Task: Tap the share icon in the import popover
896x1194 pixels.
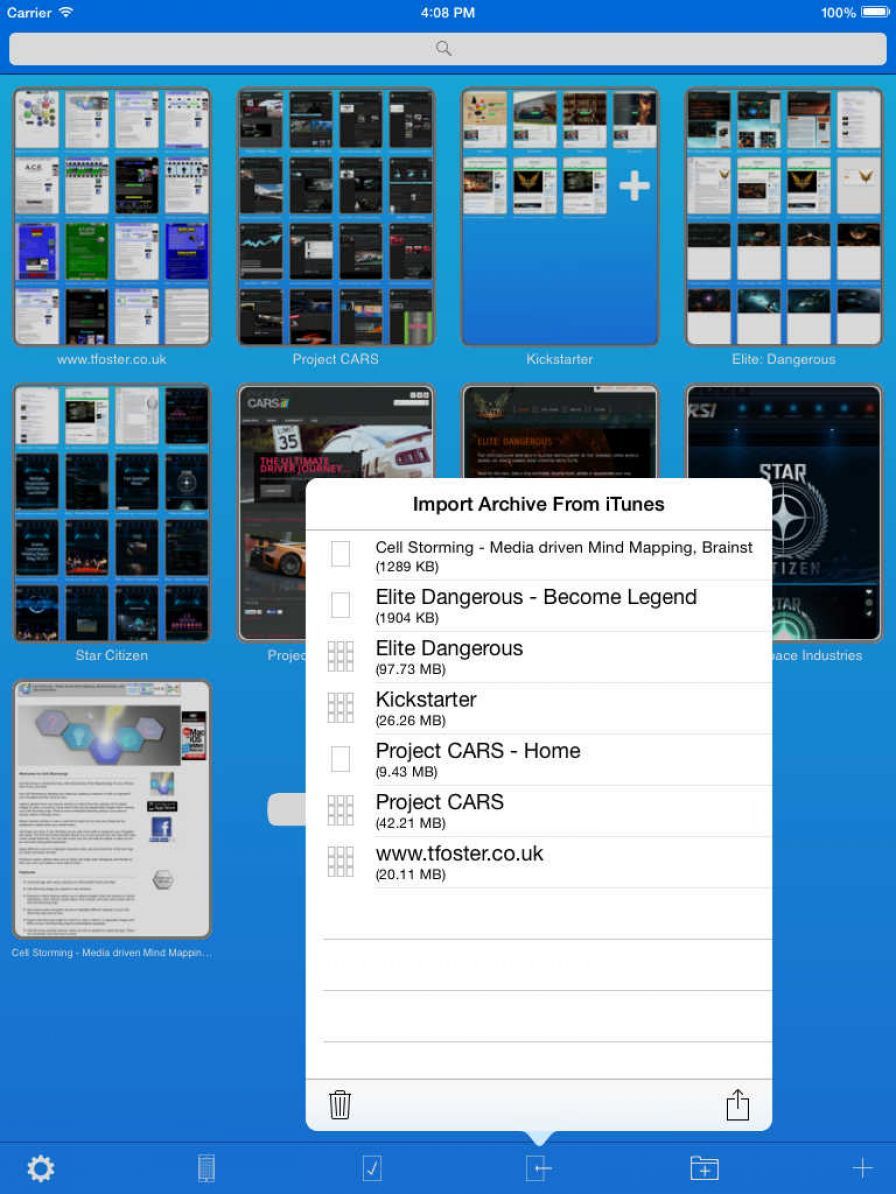Action: (x=738, y=1105)
